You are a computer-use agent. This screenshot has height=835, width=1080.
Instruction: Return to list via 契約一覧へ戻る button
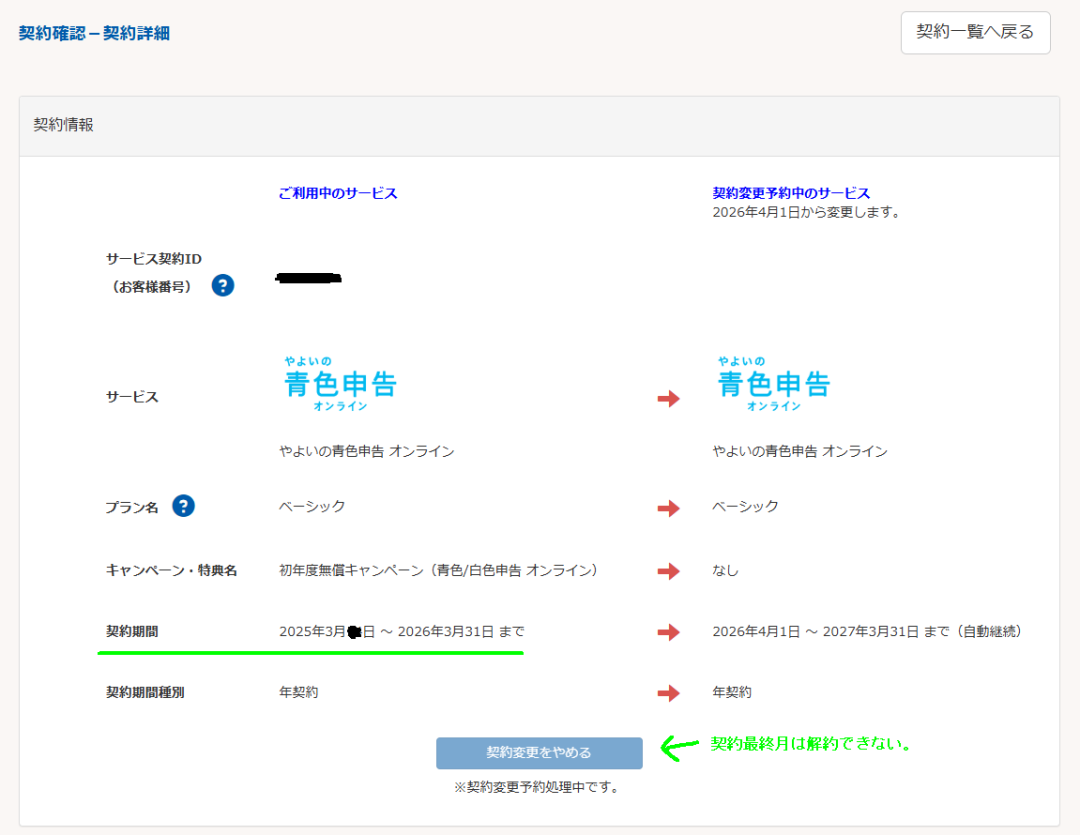click(x=975, y=33)
